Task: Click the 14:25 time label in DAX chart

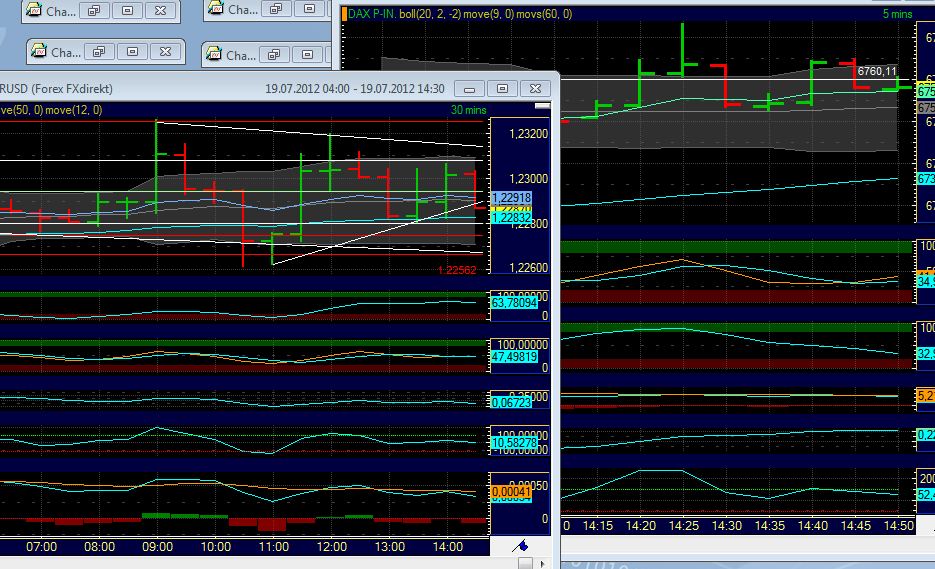Action: tap(683, 526)
